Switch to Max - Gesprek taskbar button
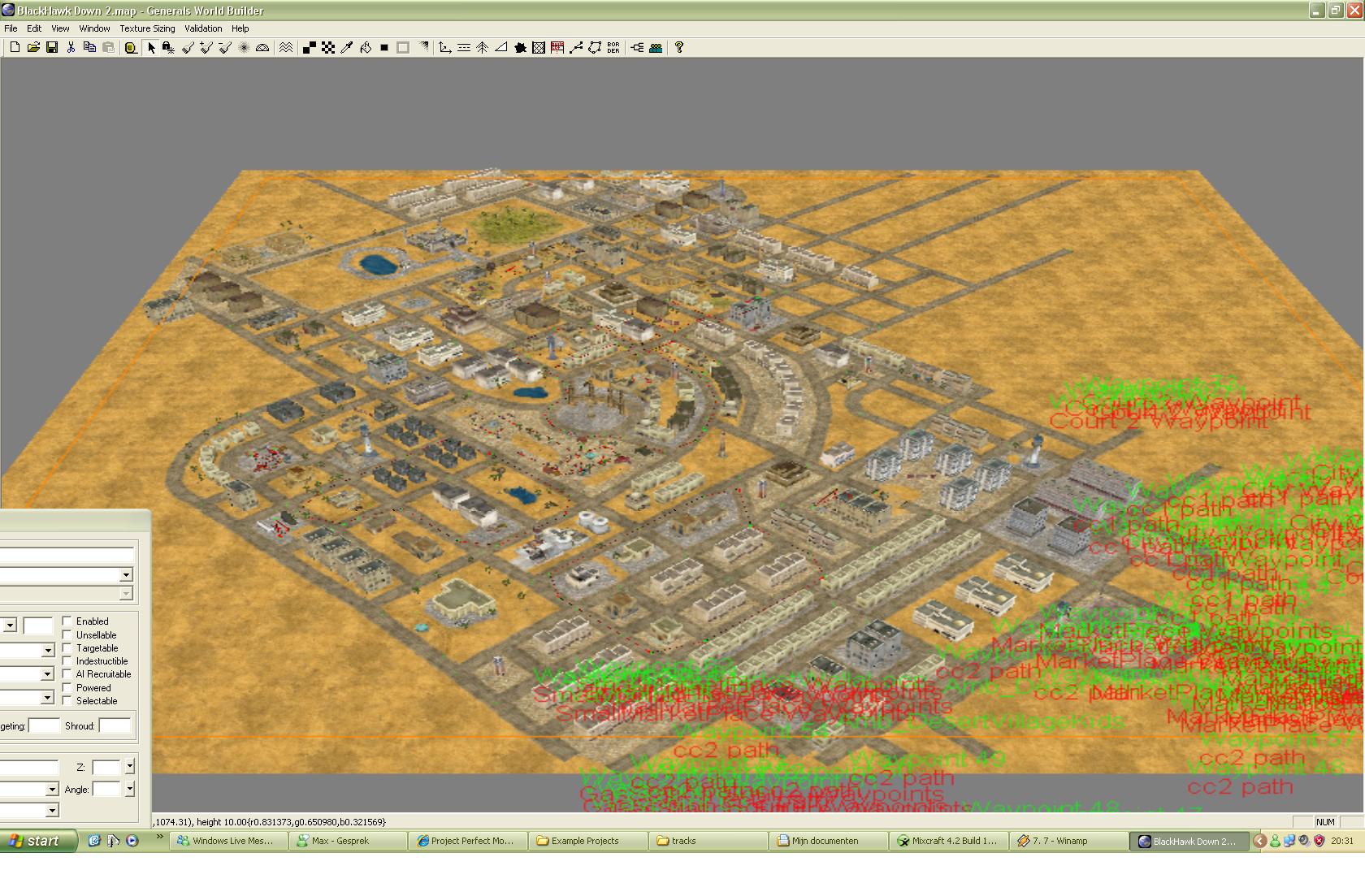The image size is (1365, 896). tap(349, 841)
